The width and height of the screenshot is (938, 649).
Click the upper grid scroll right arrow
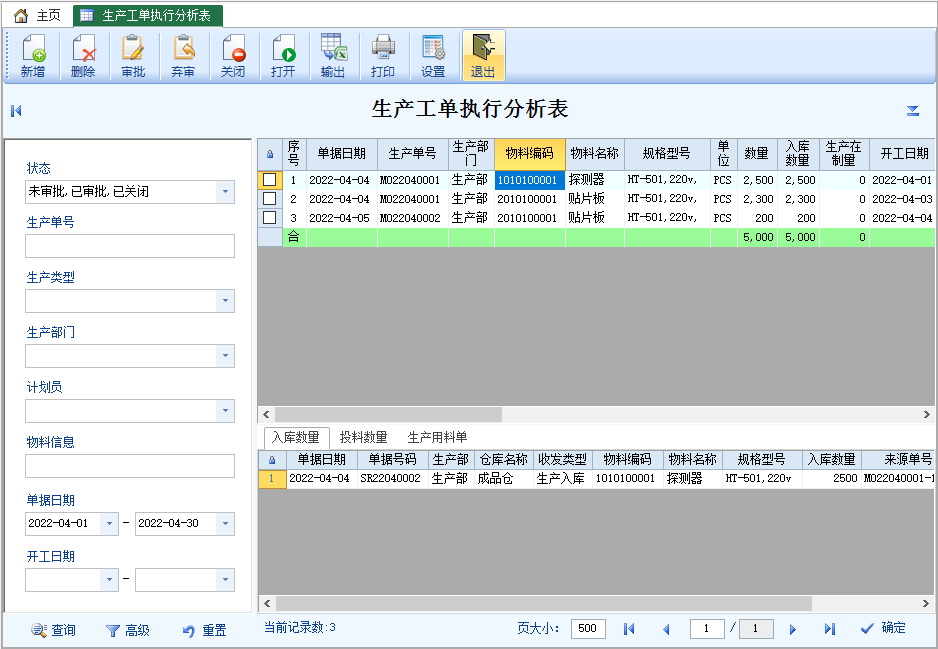coord(927,415)
